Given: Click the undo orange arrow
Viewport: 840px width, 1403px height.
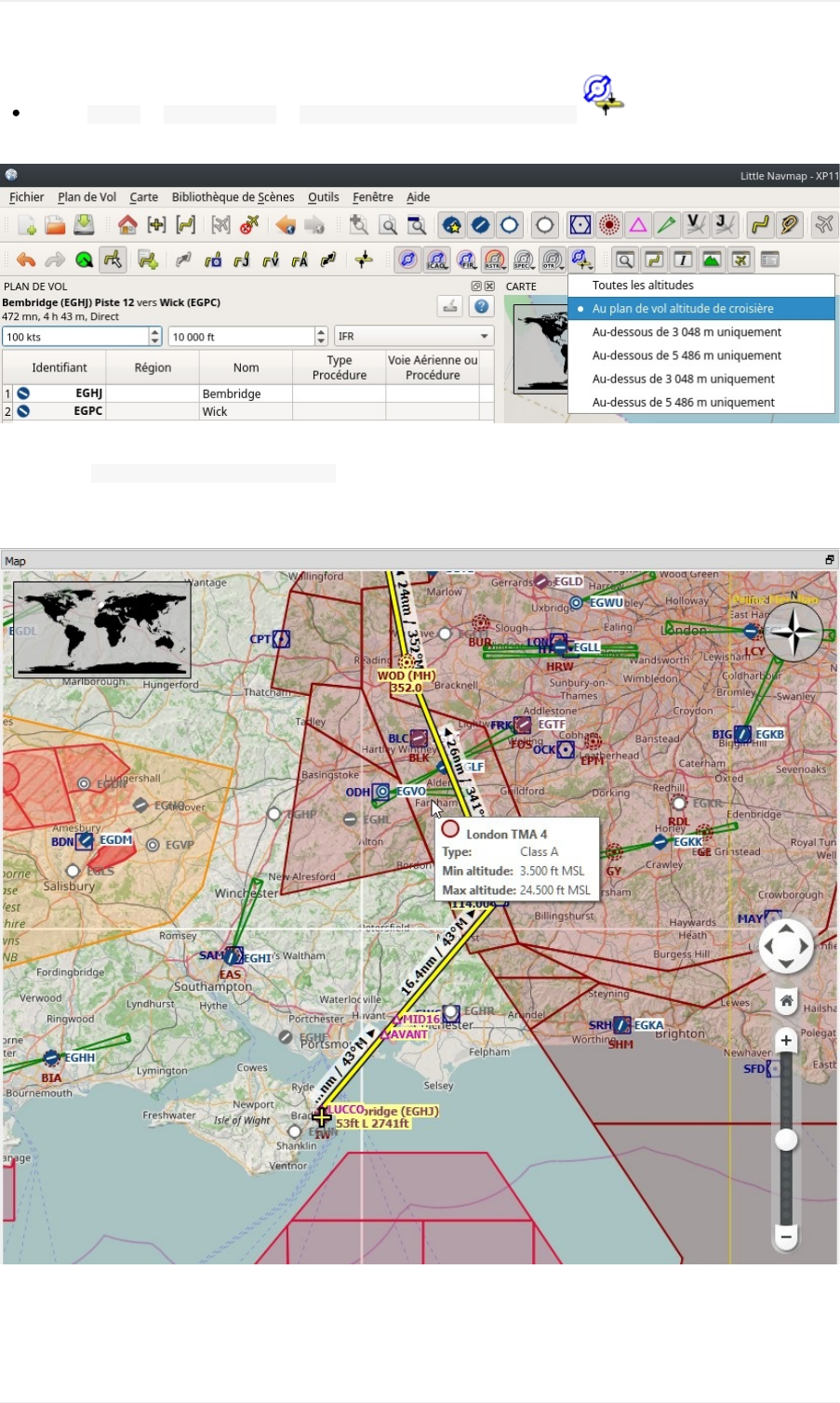Looking at the screenshot, I should point(26,260).
